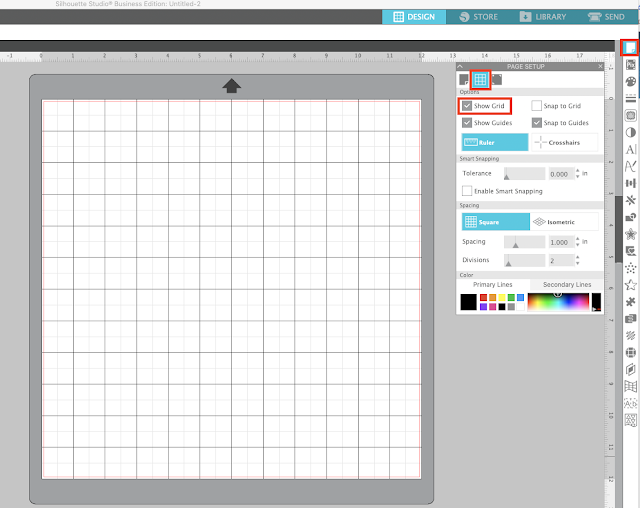Click the Tolerance value field

[561, 174]
